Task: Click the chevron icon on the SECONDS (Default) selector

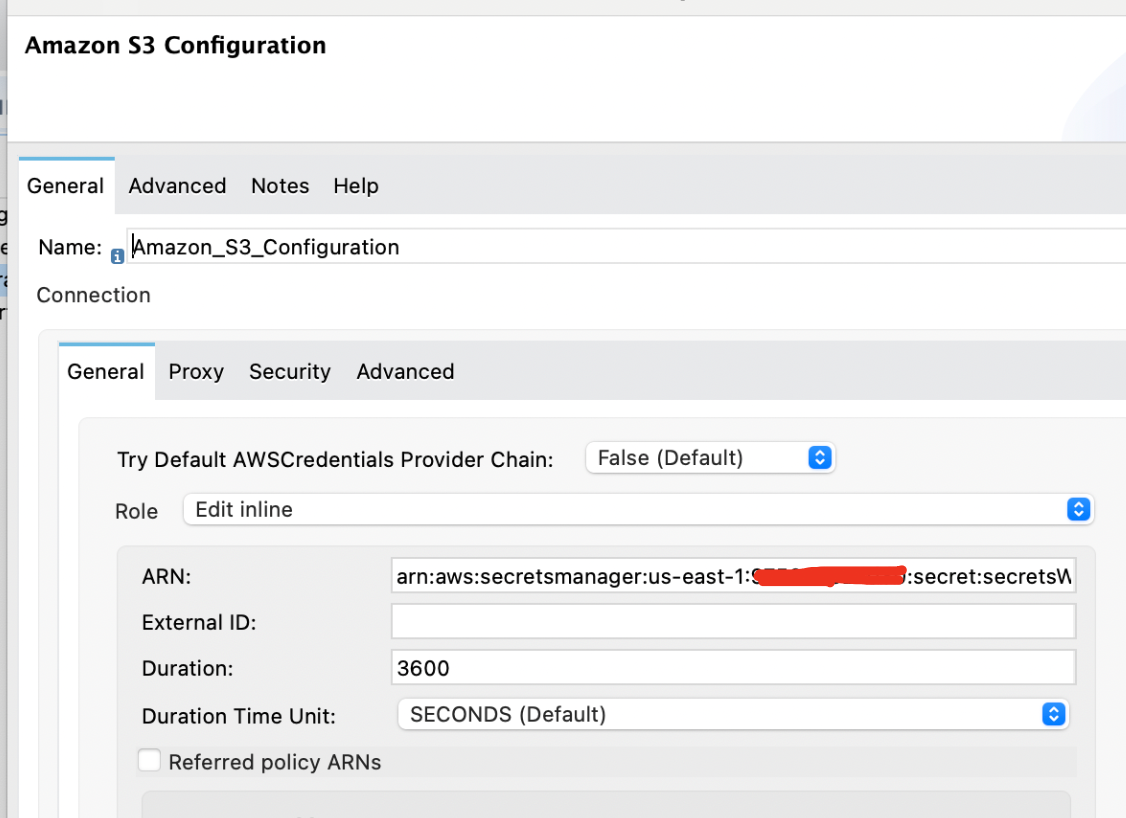Action: pos(1053,714)
